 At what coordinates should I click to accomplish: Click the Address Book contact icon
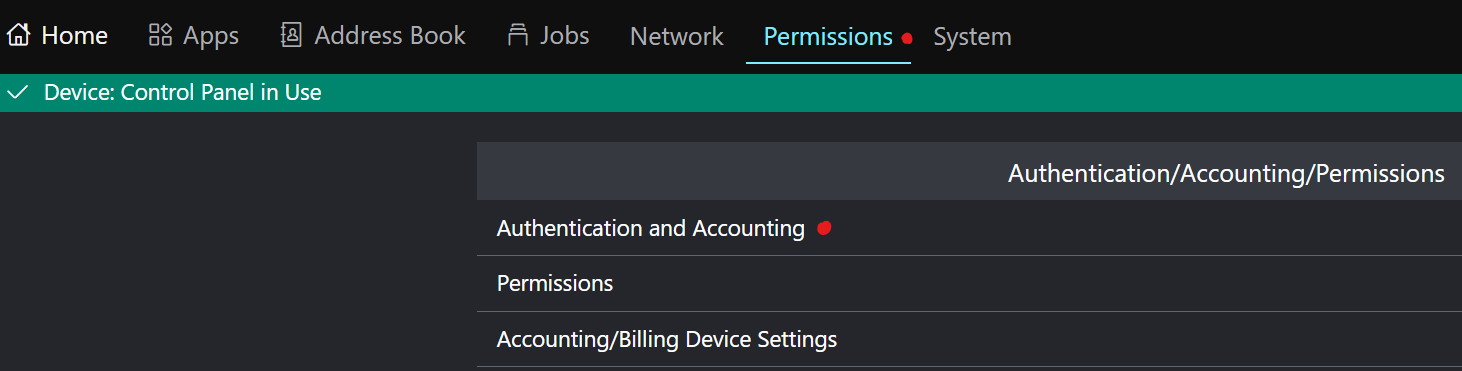pos(291,36)
